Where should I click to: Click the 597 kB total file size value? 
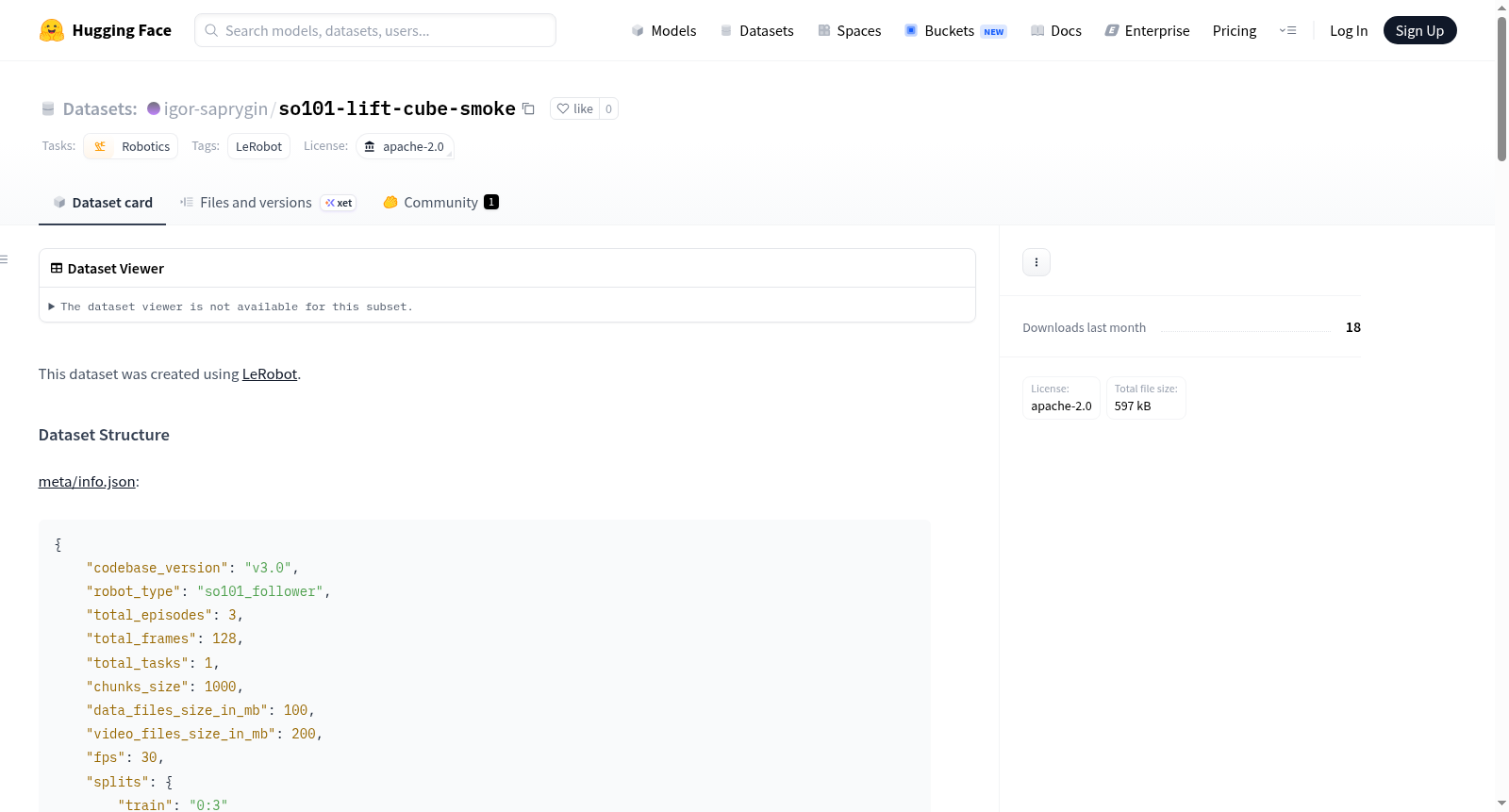click(x=1133, y=406)
